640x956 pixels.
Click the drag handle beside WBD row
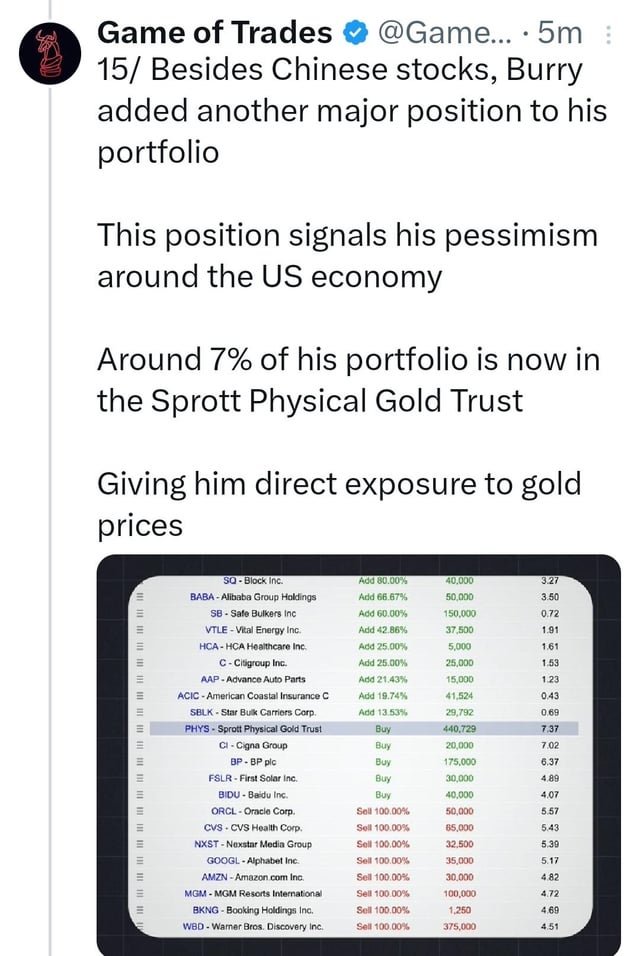click(139, 926)
